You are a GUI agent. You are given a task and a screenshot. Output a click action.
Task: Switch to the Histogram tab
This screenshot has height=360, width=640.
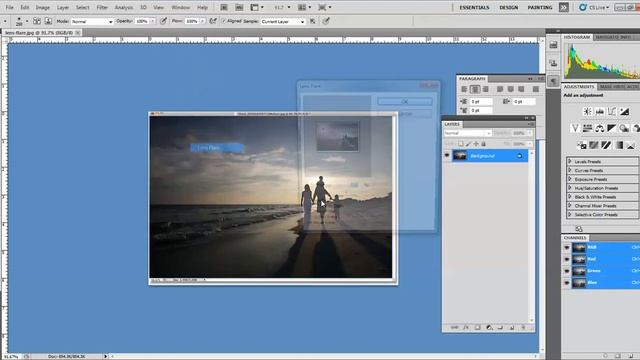coord(577,37)
